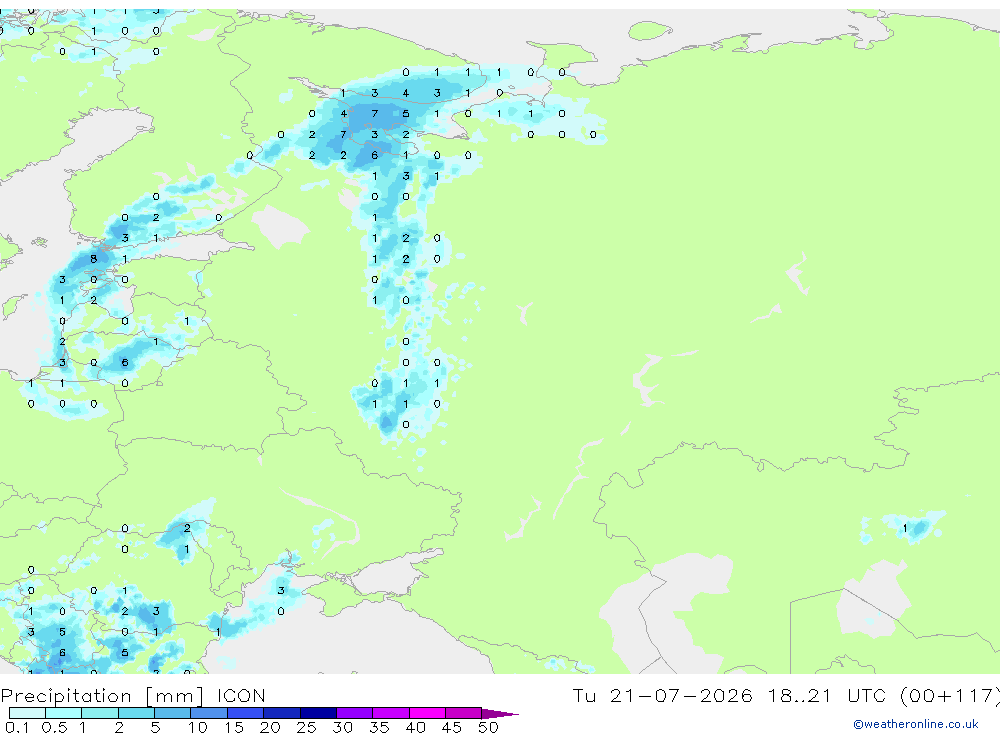
Task: Click the weatheronline.co.uk copyright link
Action: pyautogui.click(x=916, y=724)
